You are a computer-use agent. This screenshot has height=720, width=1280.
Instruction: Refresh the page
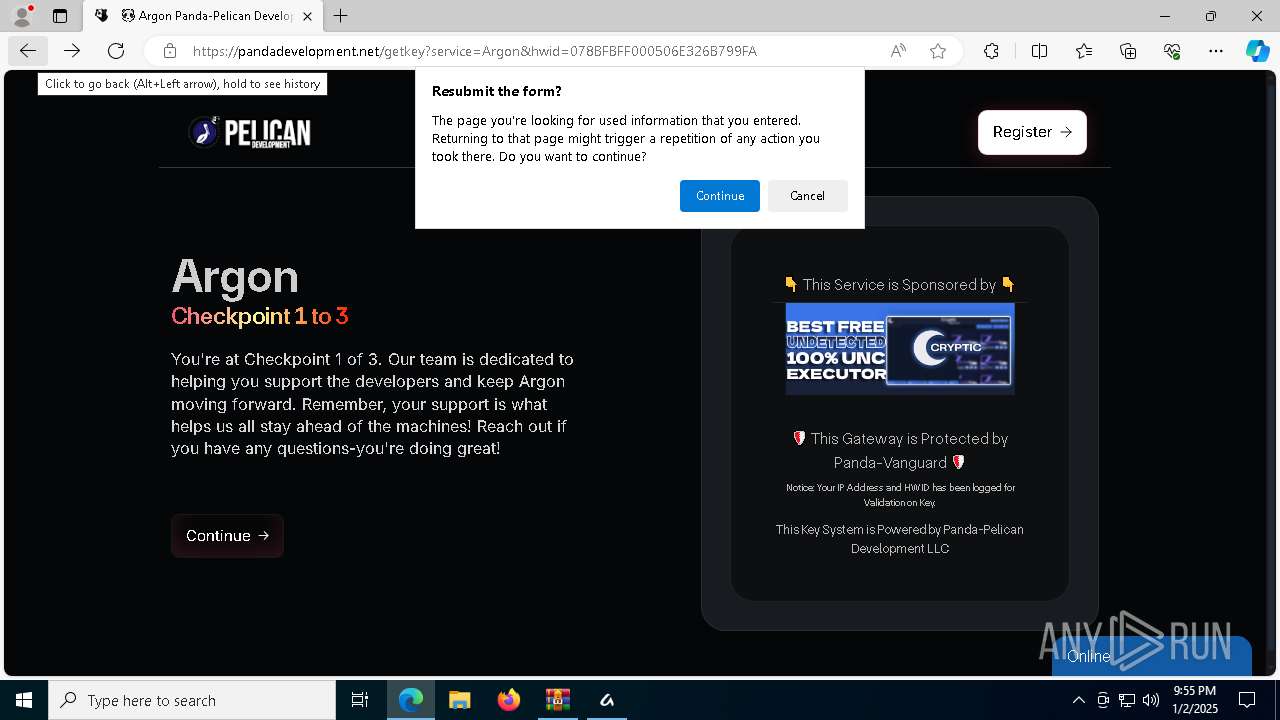(x=116, y=51)
